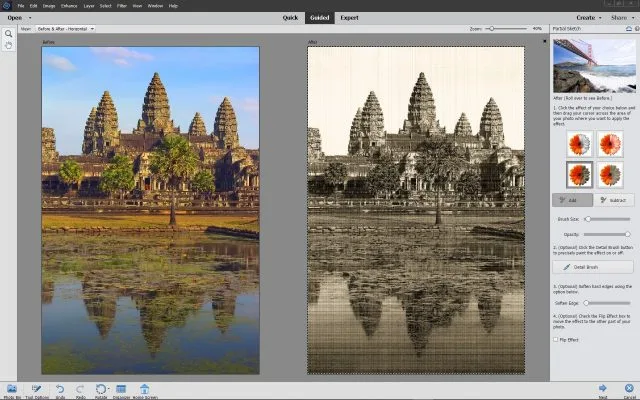The width and height of the screenshot is (640, 400).
Task: Activate the Subtract brush mode
Action: [x=614, y=200]
